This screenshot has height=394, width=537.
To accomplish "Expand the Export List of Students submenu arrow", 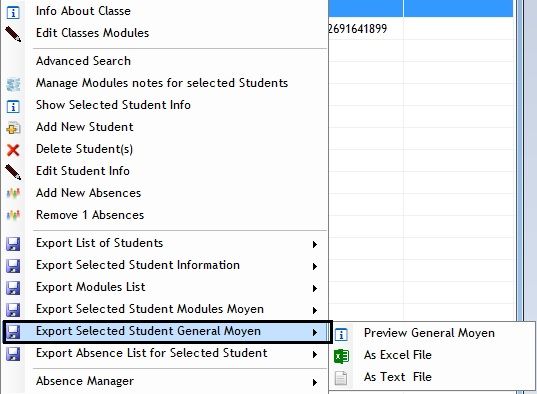I will pyautogui.click(x=314, y=244).
